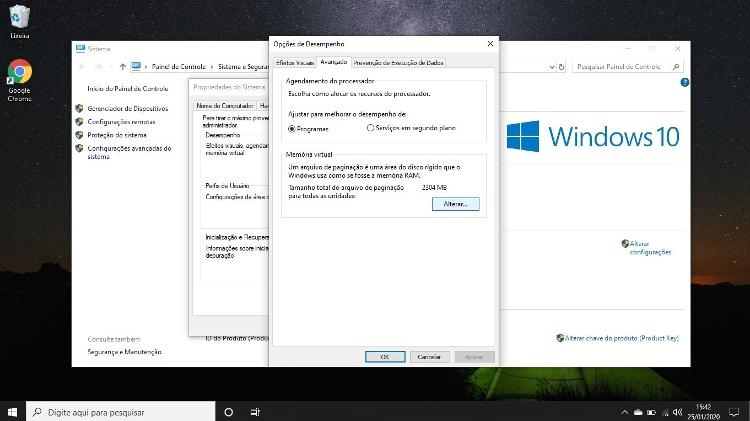
Task: Confirm with the OK button
Action: (385, 357)
